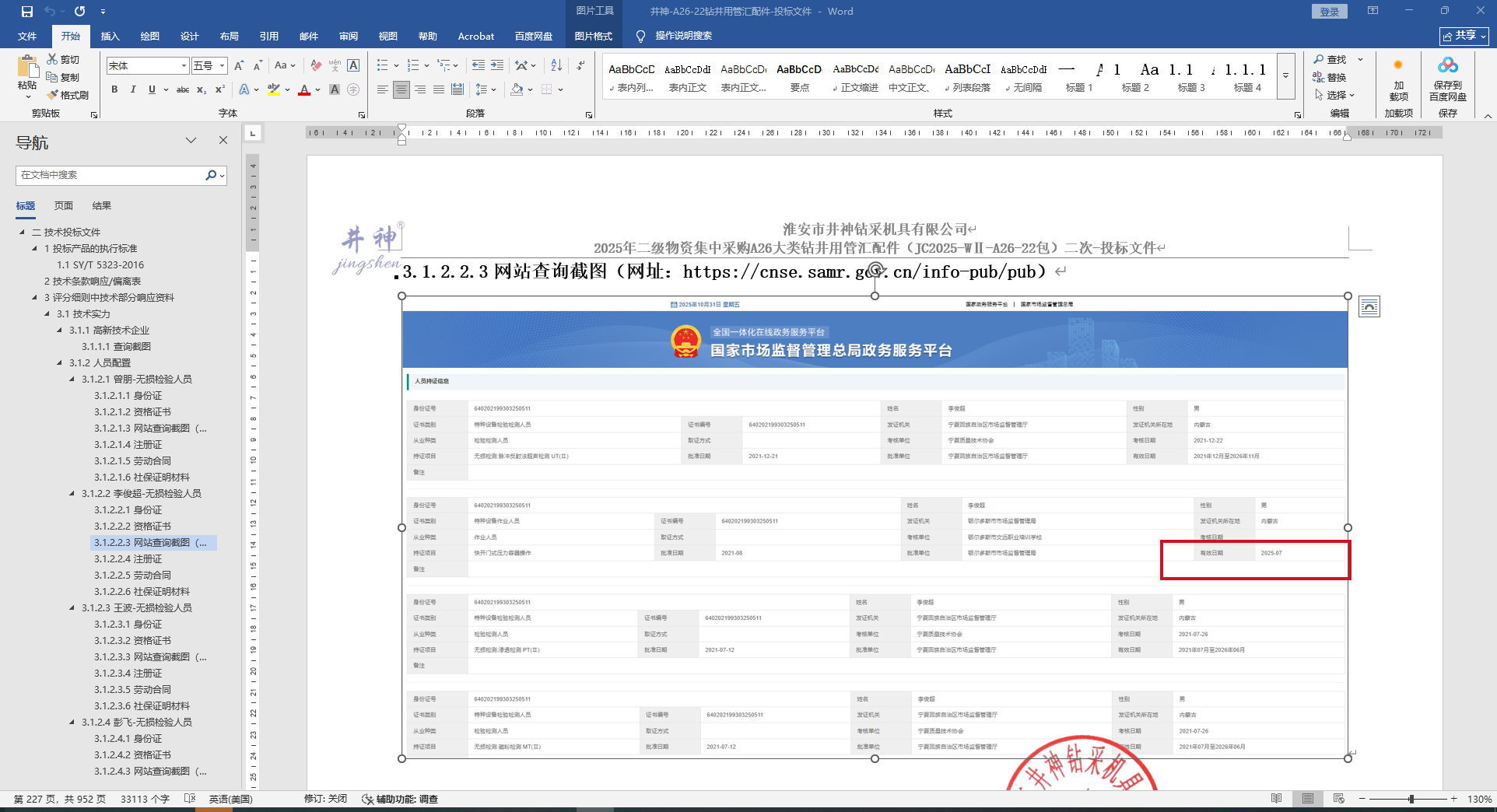Open the change case Aa dropdown
The height and width of the screenshot is (812, 1497).
[x=285, y=66]
